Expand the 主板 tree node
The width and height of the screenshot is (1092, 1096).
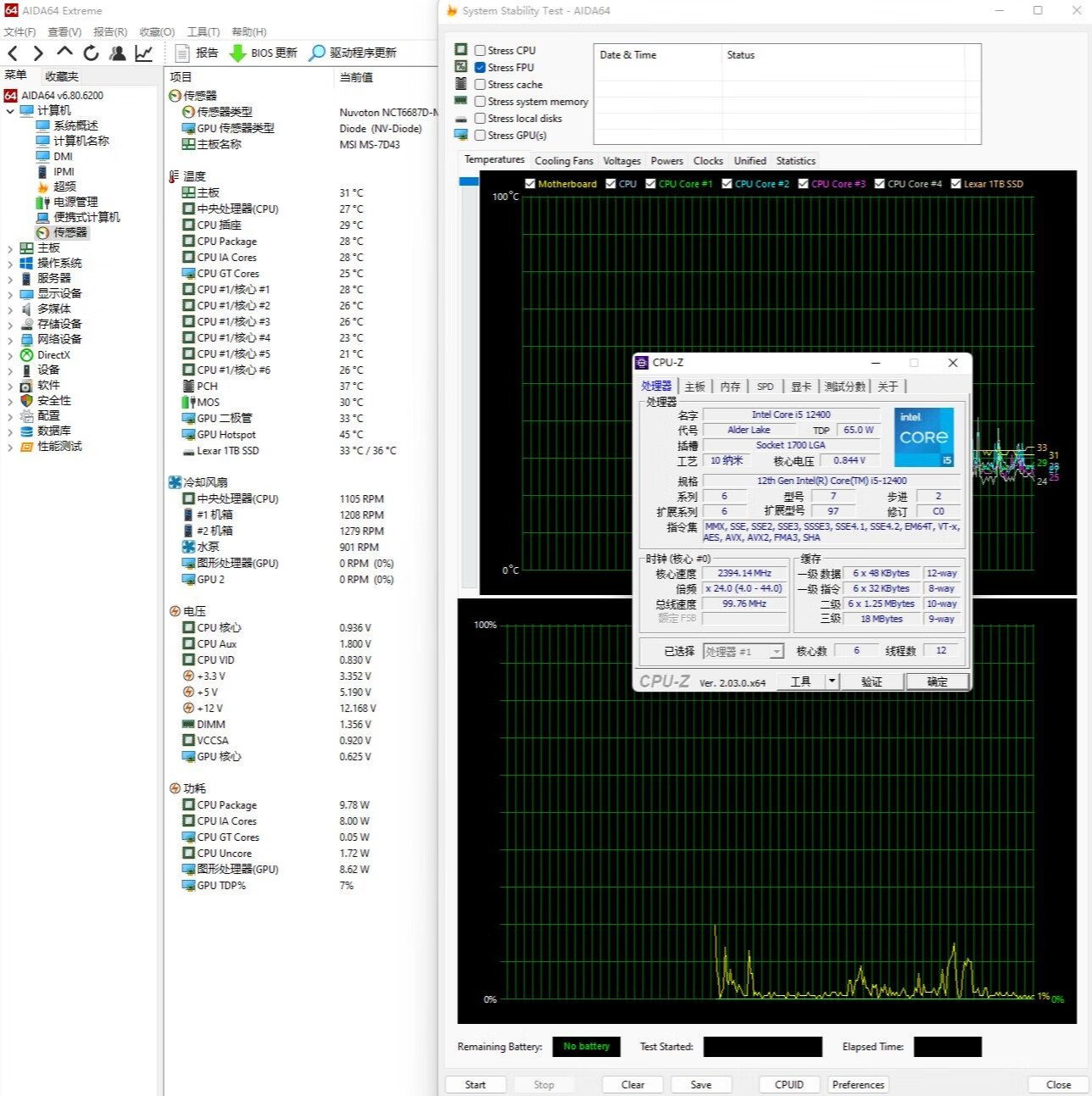(10, 248)
